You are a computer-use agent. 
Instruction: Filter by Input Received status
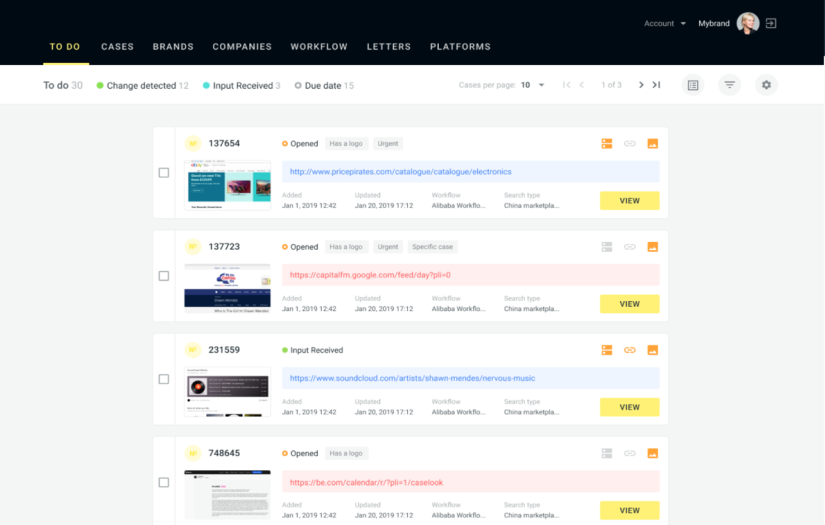[x=242, y=85]
